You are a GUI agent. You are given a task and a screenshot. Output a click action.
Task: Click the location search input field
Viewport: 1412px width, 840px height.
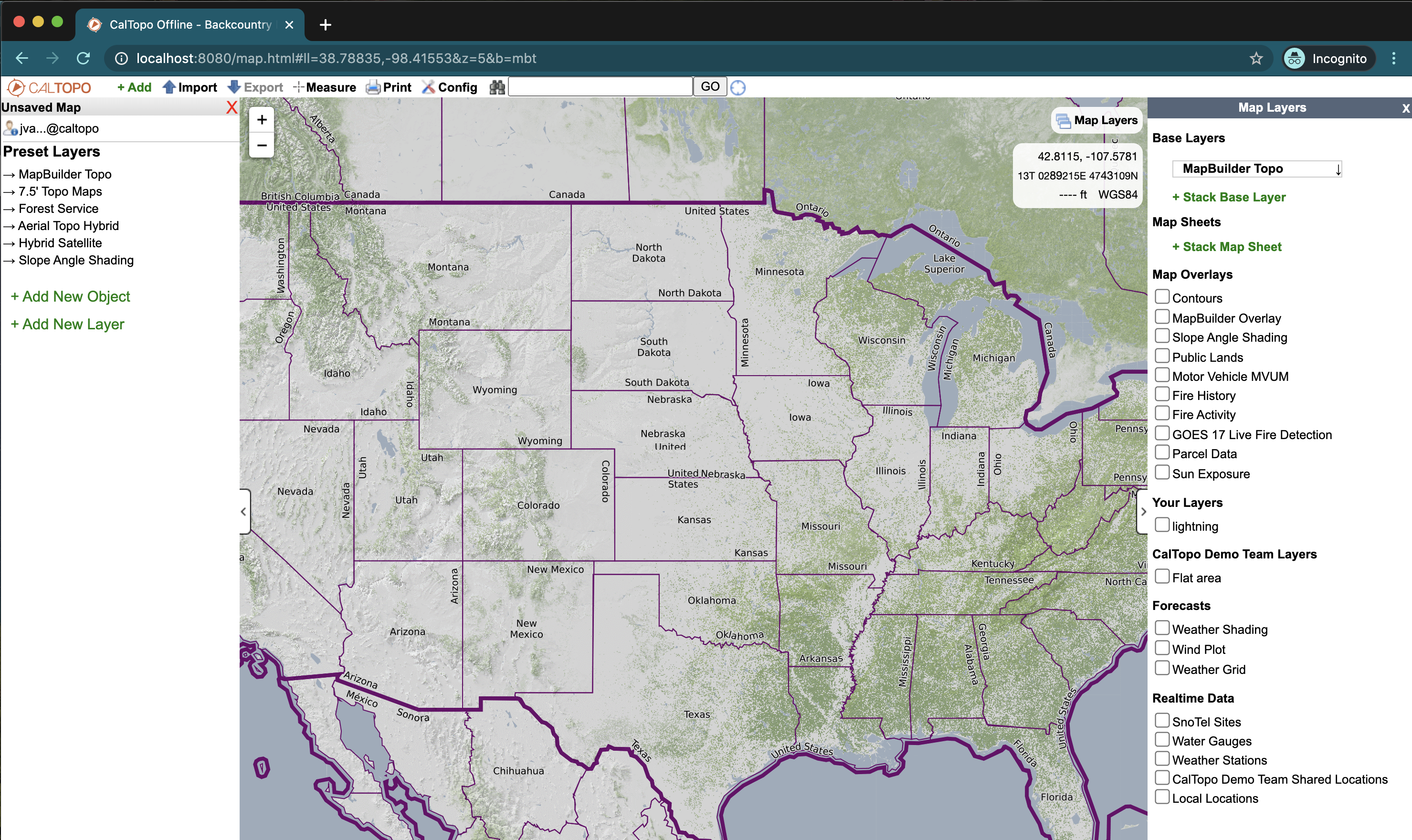point(600,86)
